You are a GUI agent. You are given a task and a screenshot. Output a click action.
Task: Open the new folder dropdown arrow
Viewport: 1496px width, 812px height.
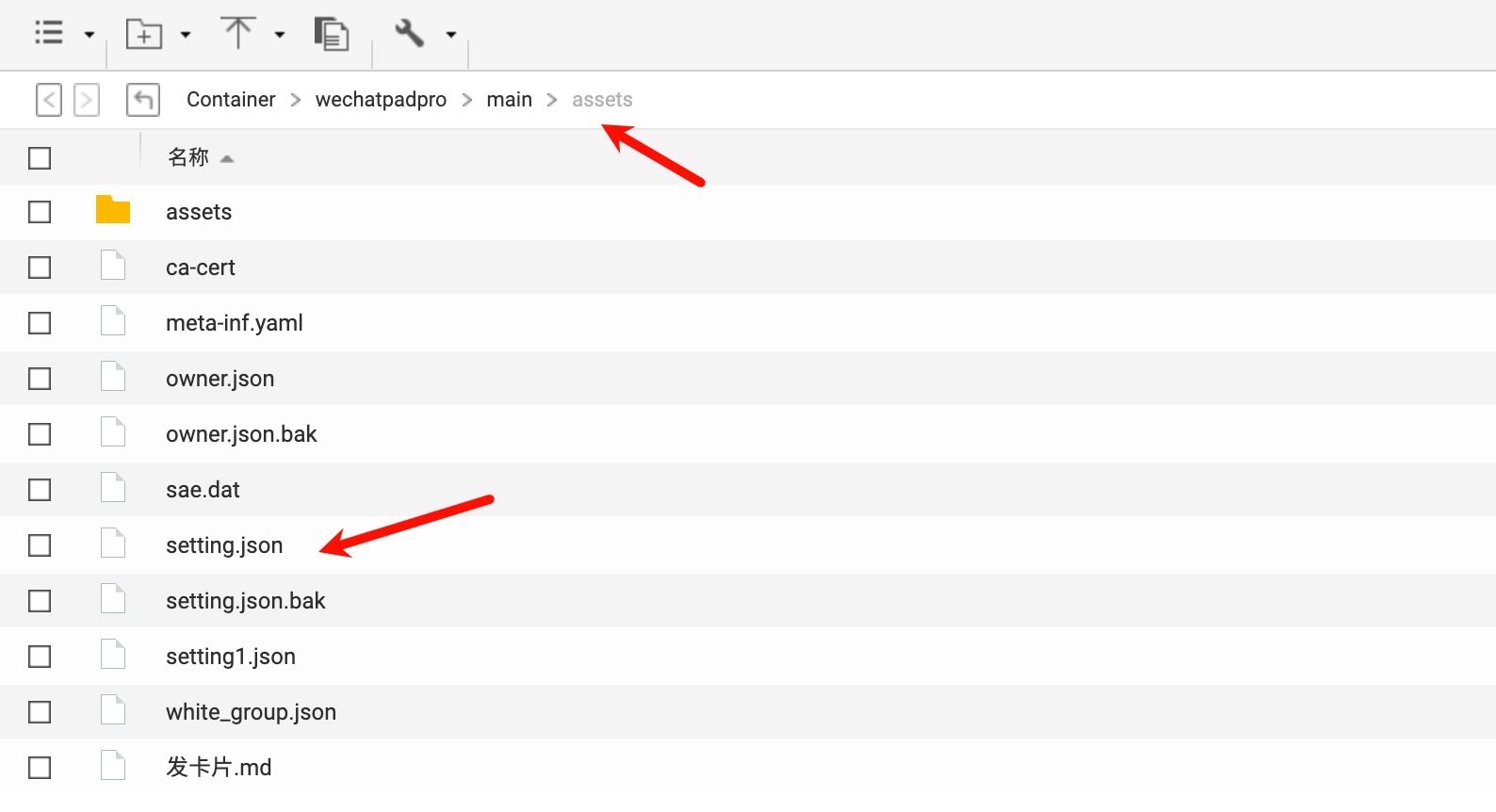[x=186, y=35]
